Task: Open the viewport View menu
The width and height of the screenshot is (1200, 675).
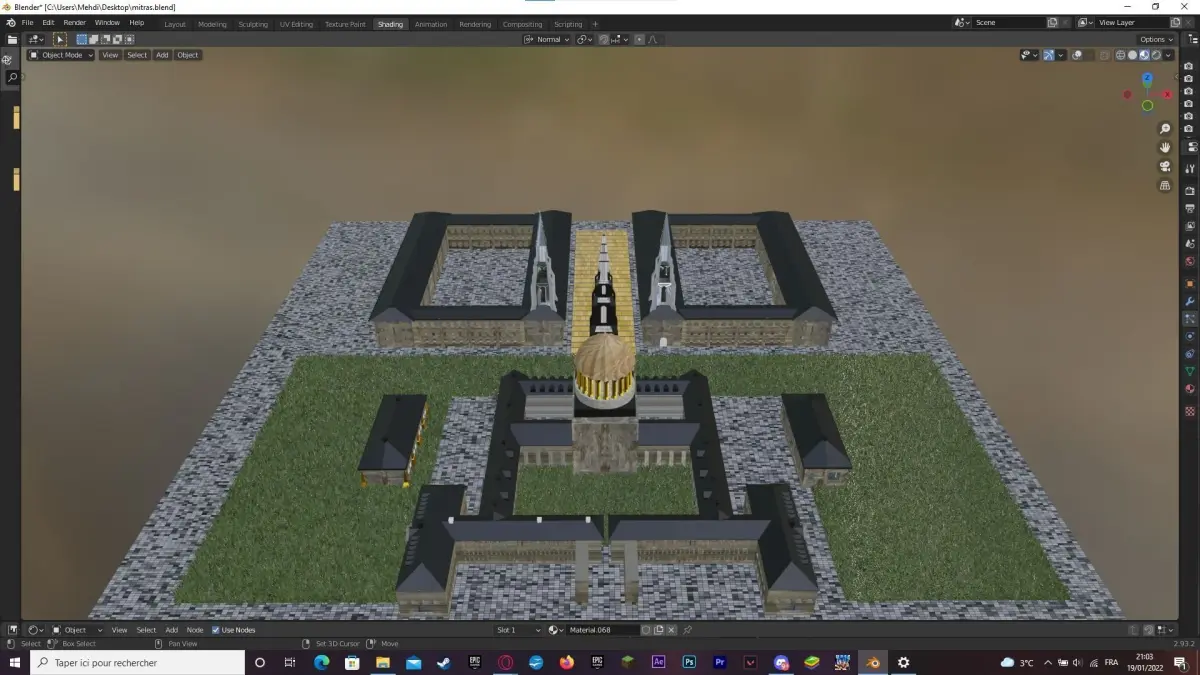Action: click(x=110, y=55)
